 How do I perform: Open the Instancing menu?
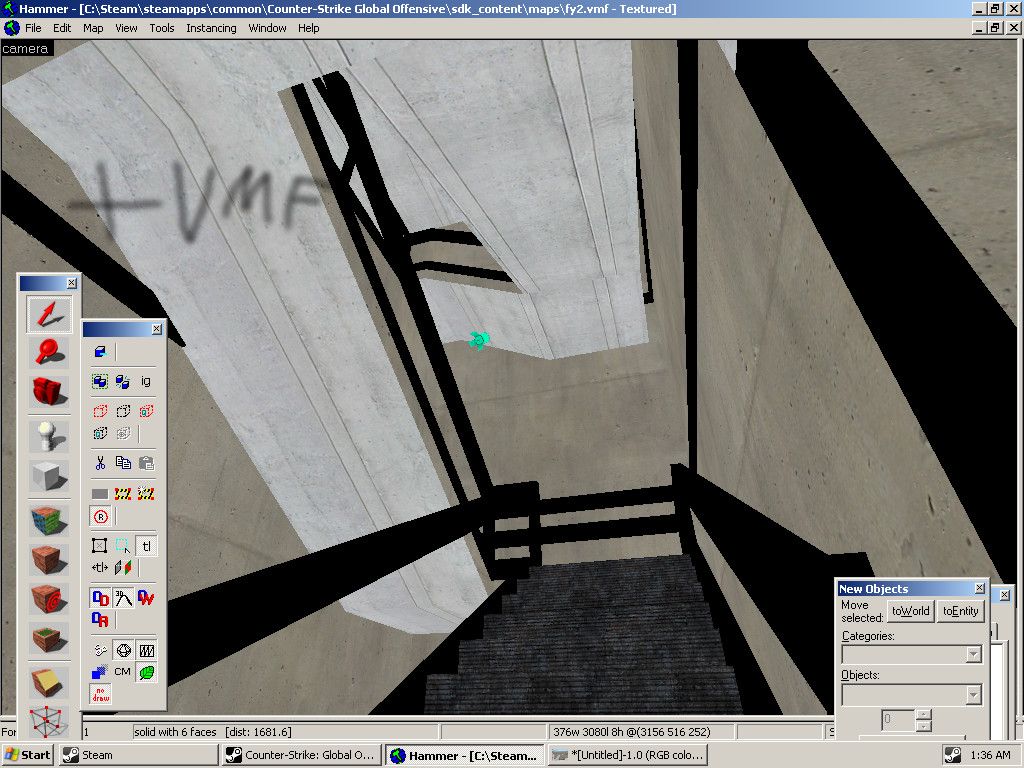coord(211,28)
